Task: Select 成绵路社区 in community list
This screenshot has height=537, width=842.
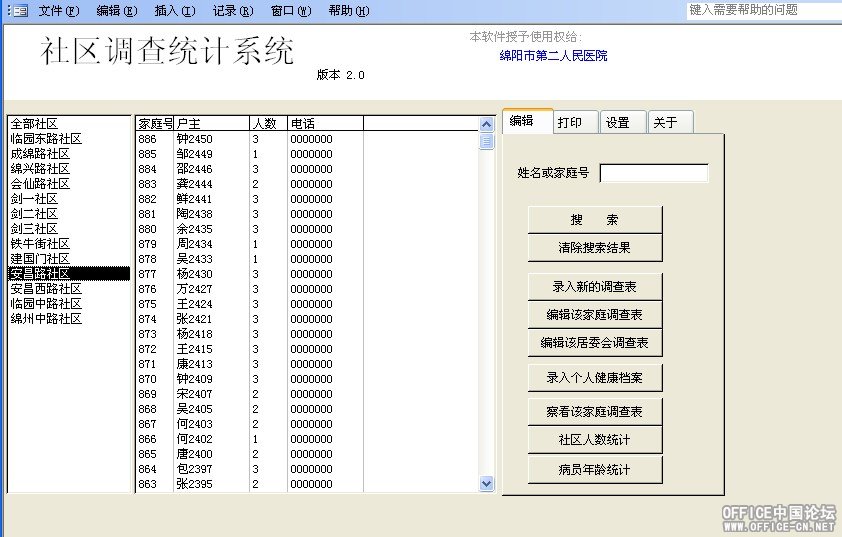Action: [x=69, y=154]
